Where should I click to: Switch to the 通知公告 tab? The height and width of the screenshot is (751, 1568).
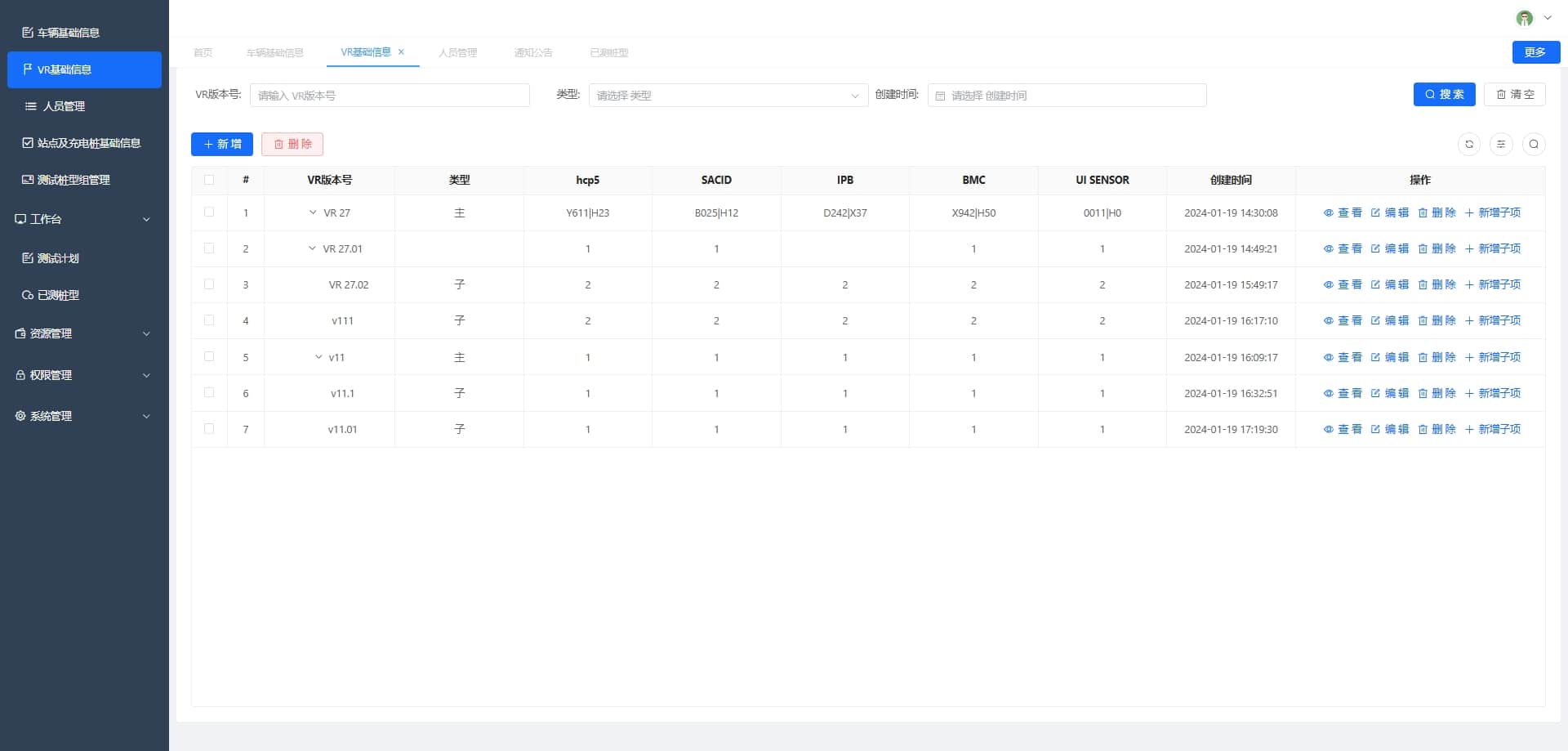(533, 52)
